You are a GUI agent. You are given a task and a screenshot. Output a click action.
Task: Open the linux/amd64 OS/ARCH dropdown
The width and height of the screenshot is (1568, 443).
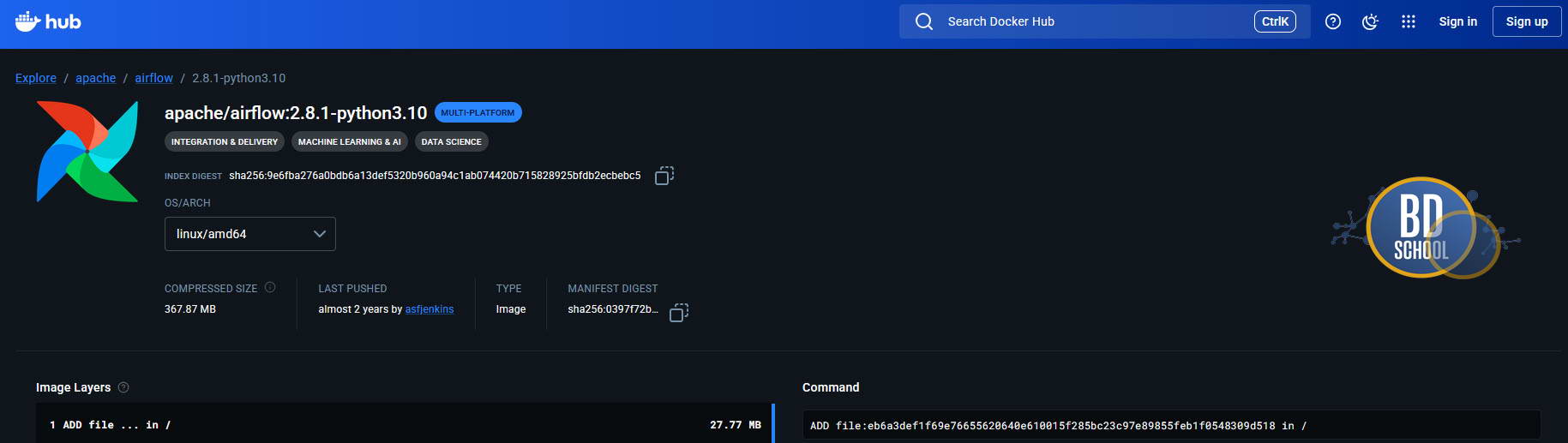250,234
